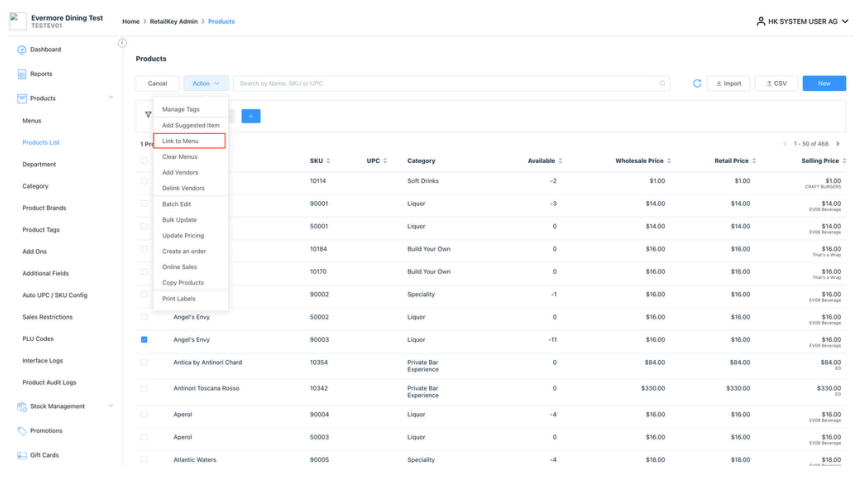Choose Print Labels in the Action menu
859x486 pixels.
click(179, 299)
